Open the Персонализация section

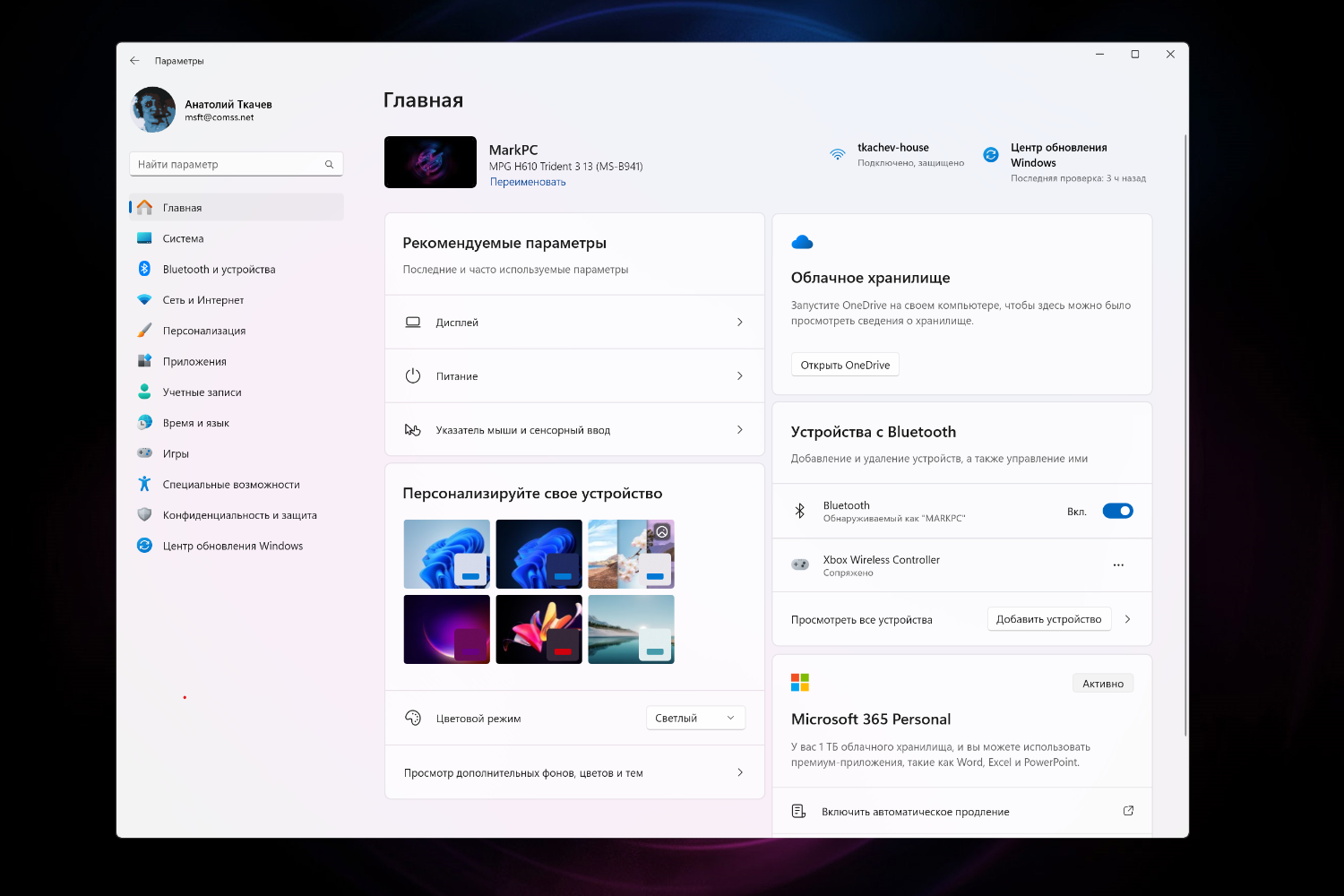click(x=237, y=331)
